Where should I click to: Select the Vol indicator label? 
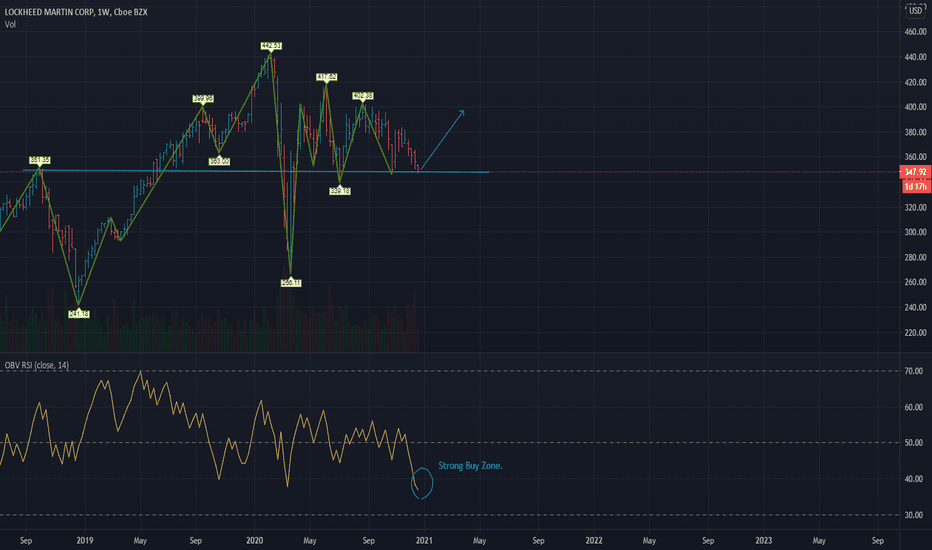tap(10, 24)
